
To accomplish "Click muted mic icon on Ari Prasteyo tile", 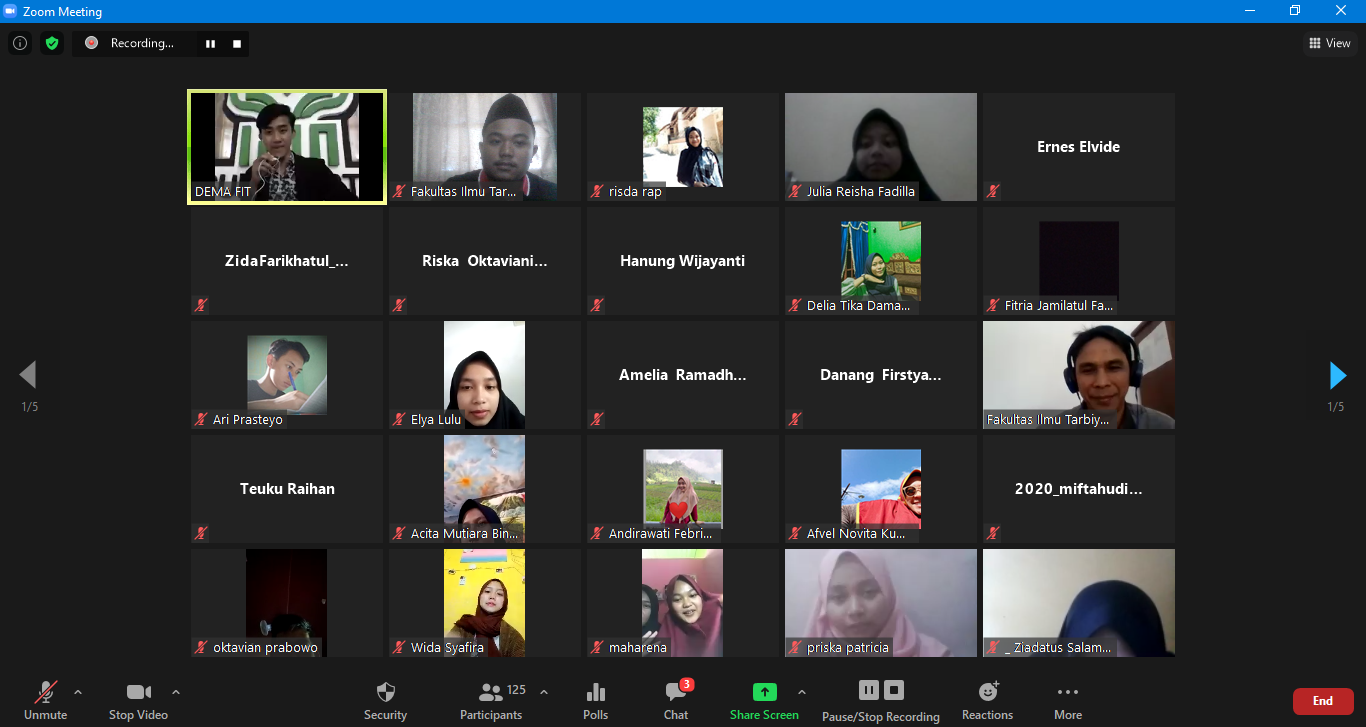I will 202,419.
